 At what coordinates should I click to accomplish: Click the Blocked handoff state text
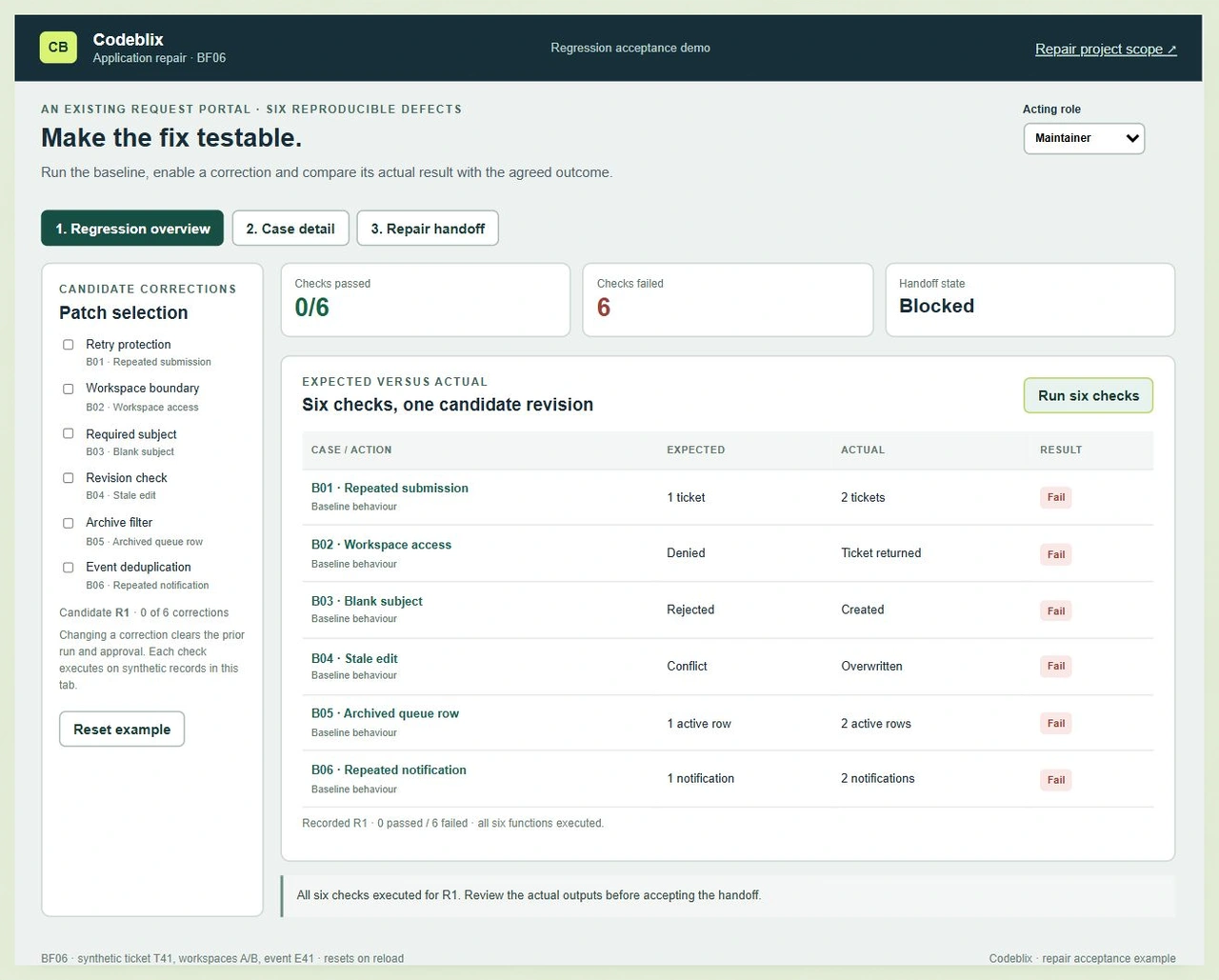pos(936,306)
